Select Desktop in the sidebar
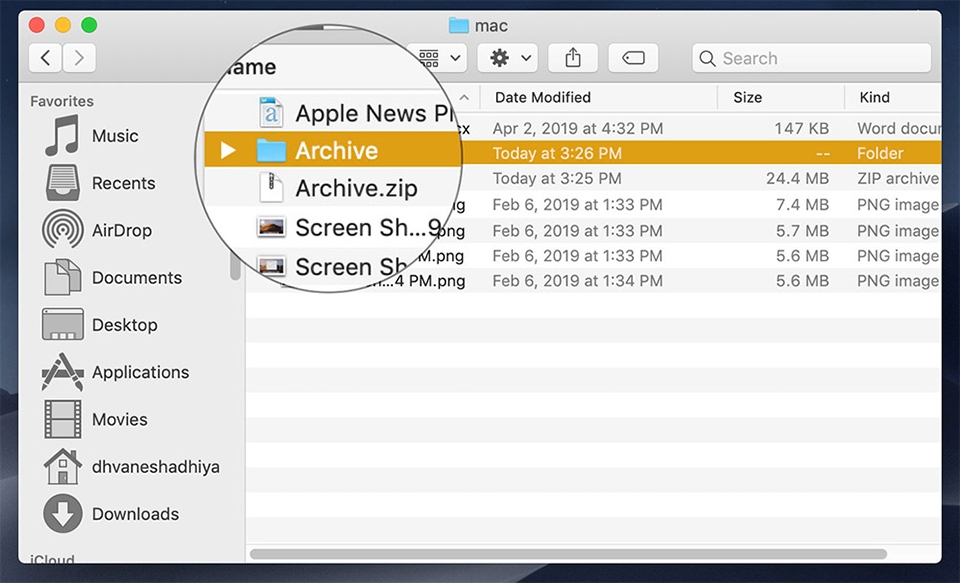960x583 pixels. (x=124, y=325)
